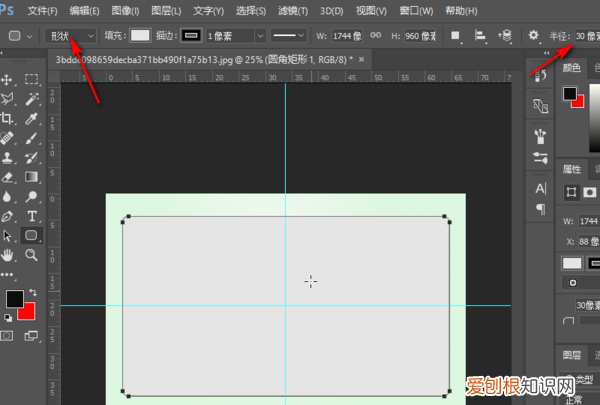Select the Type tool

[32, 216]
